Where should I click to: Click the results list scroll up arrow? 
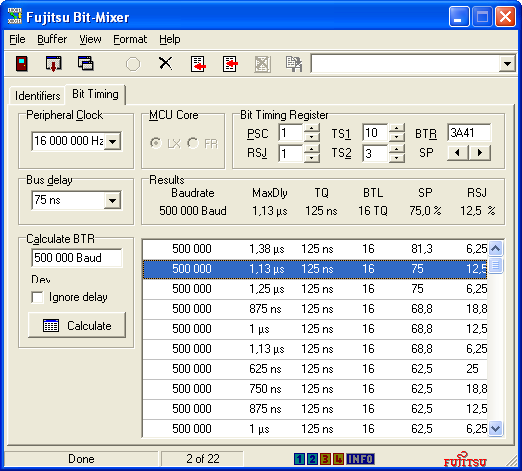point(496,248)
